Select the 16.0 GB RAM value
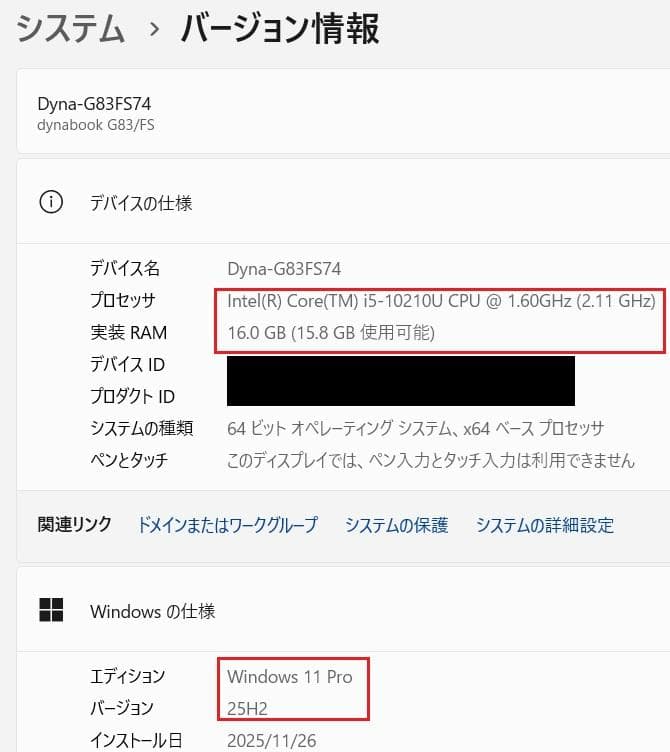 pos(331,332)
